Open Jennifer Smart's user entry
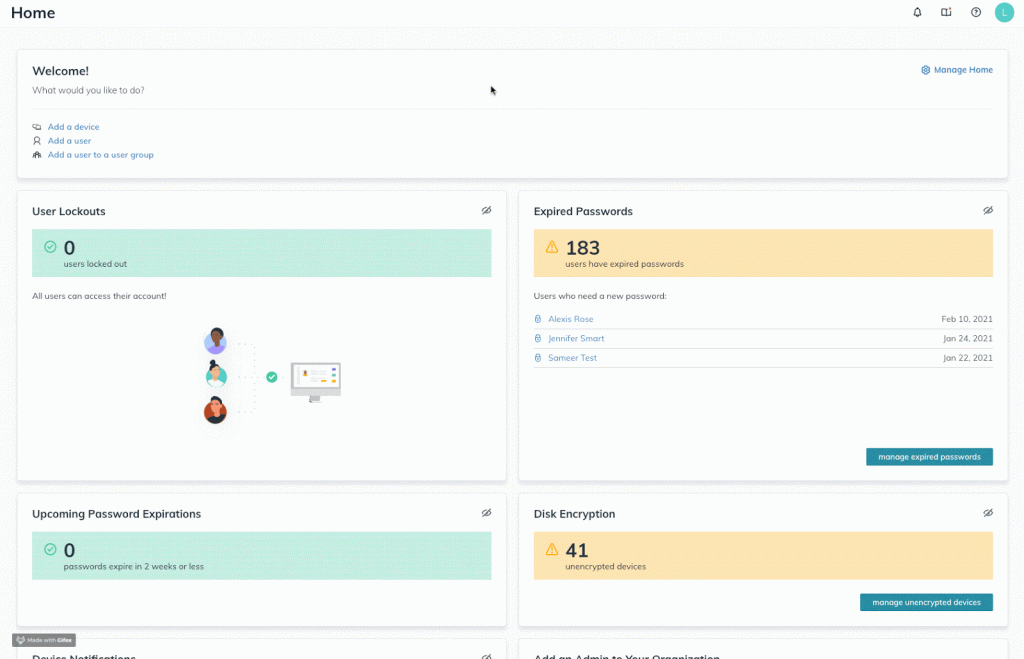 pos(576,338)
